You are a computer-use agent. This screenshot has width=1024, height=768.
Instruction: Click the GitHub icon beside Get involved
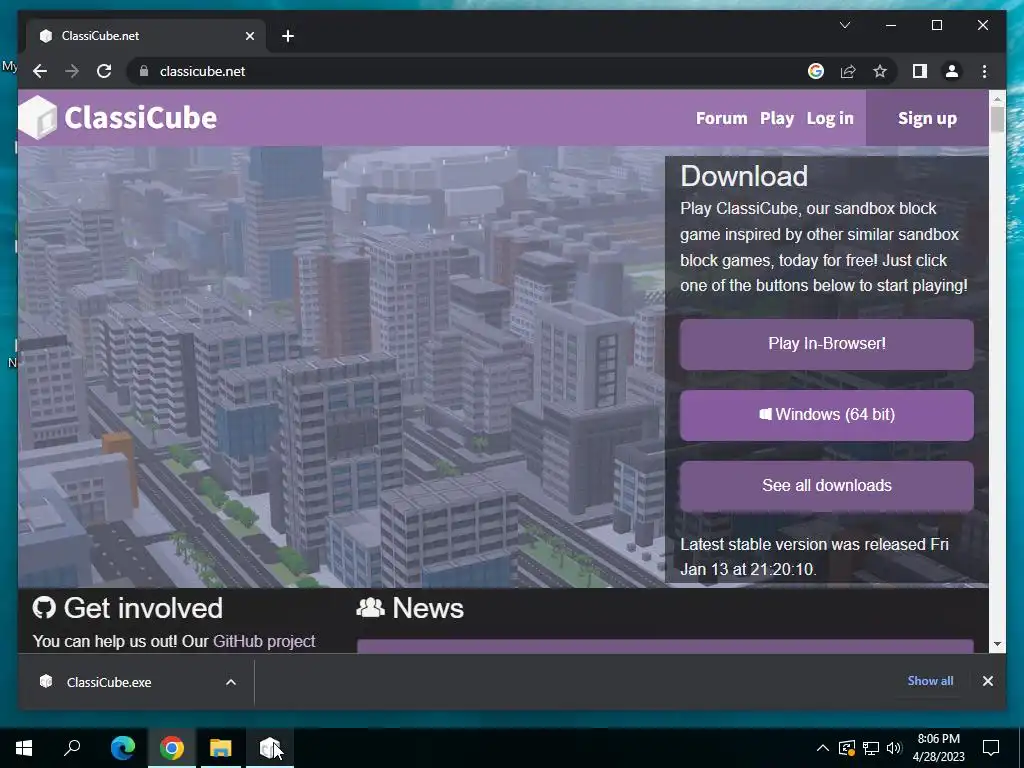pos(44,608)
